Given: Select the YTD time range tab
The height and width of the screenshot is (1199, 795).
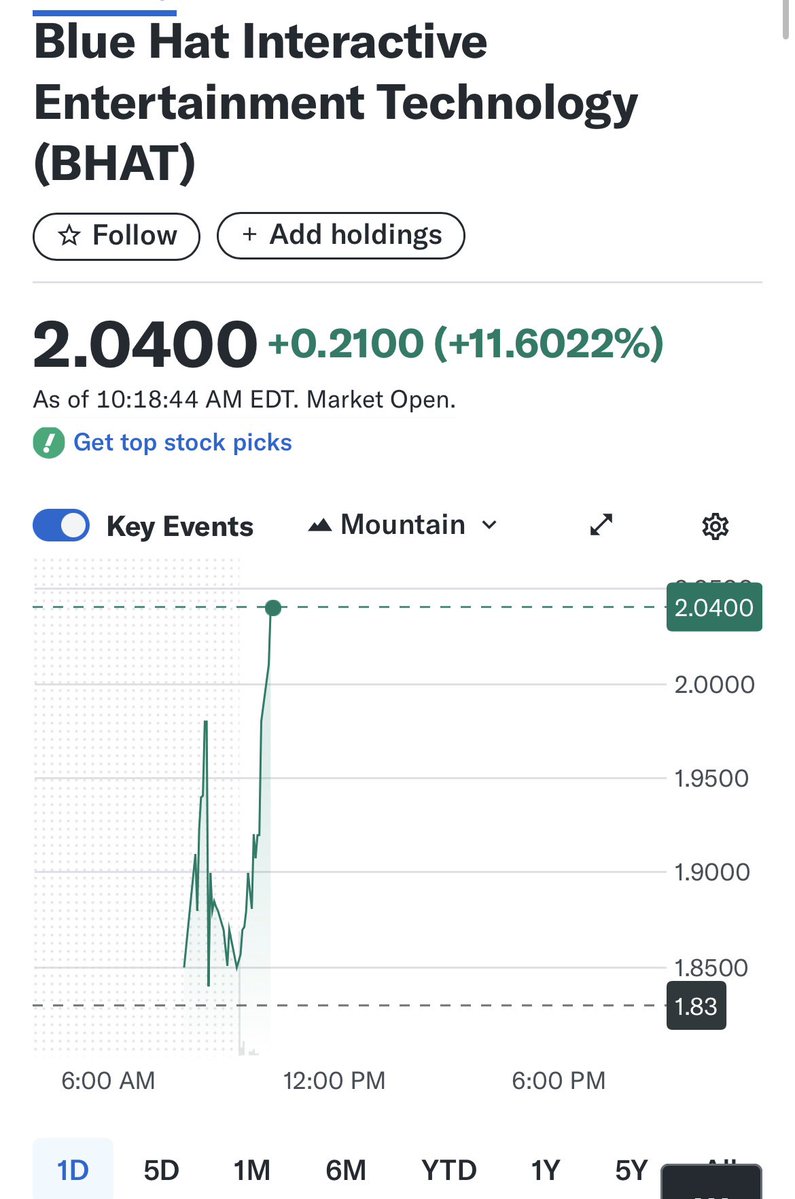Looking at the screenshot, I should click(x=449, y=1170).
